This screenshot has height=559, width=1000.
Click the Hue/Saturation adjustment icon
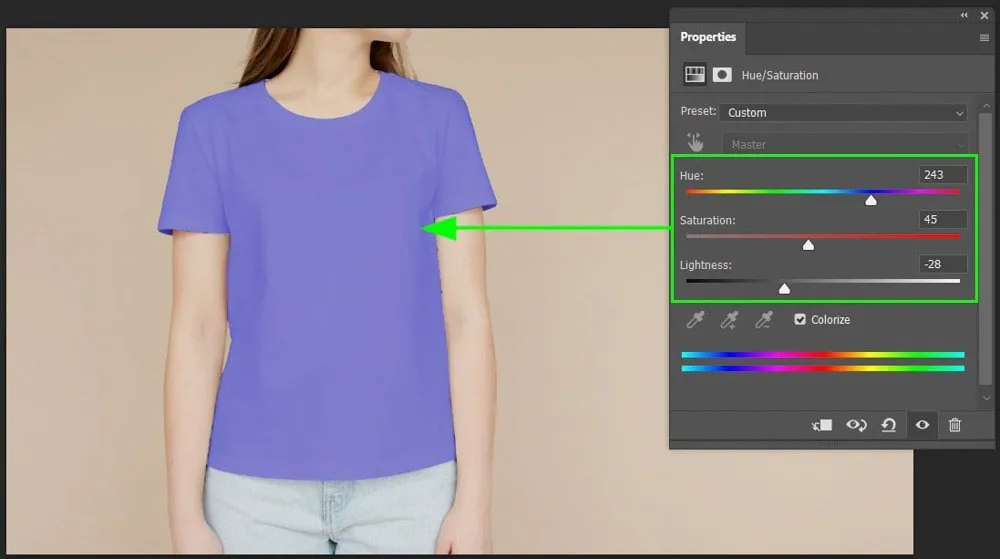tap(694, 75)
